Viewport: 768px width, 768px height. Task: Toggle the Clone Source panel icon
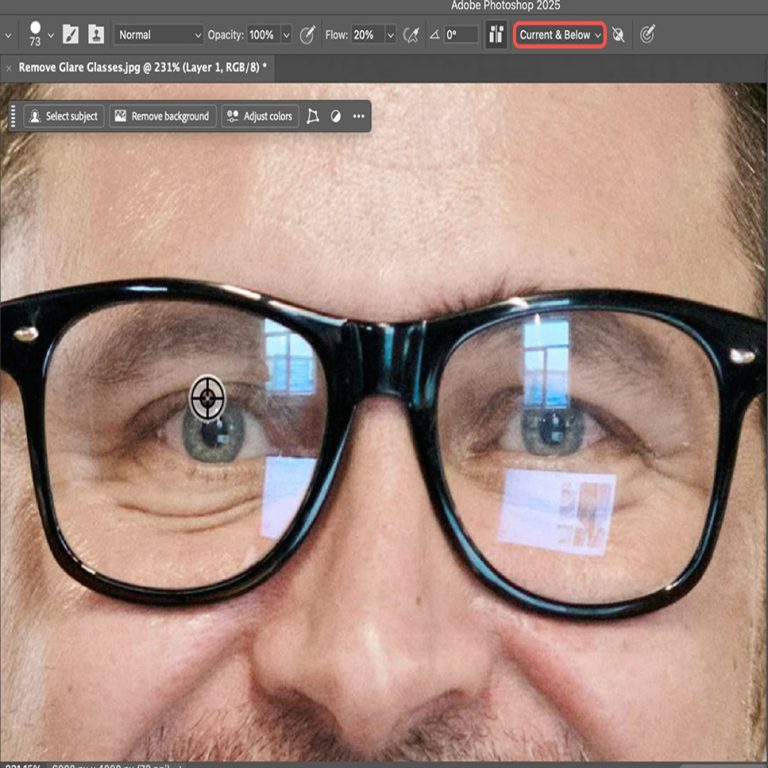pyautogui.click(x=96, y=35)
